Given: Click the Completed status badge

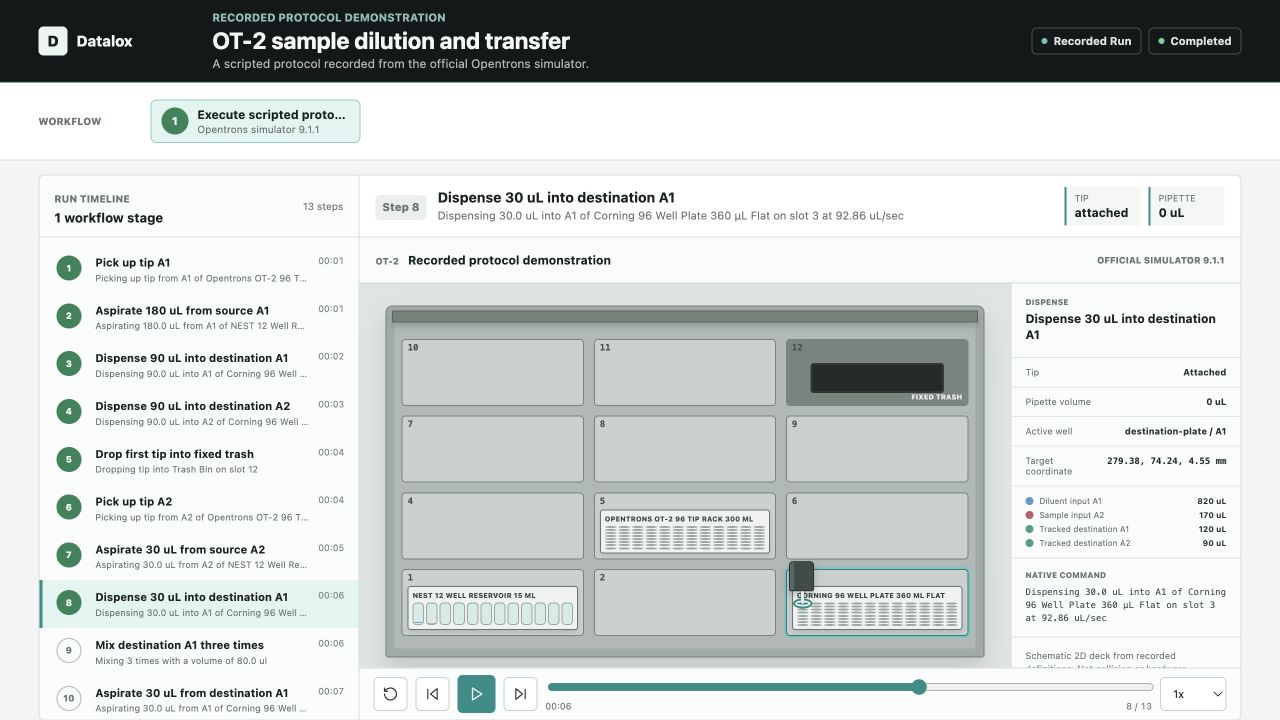Looking at the screenshot, I should [1195, 41].
